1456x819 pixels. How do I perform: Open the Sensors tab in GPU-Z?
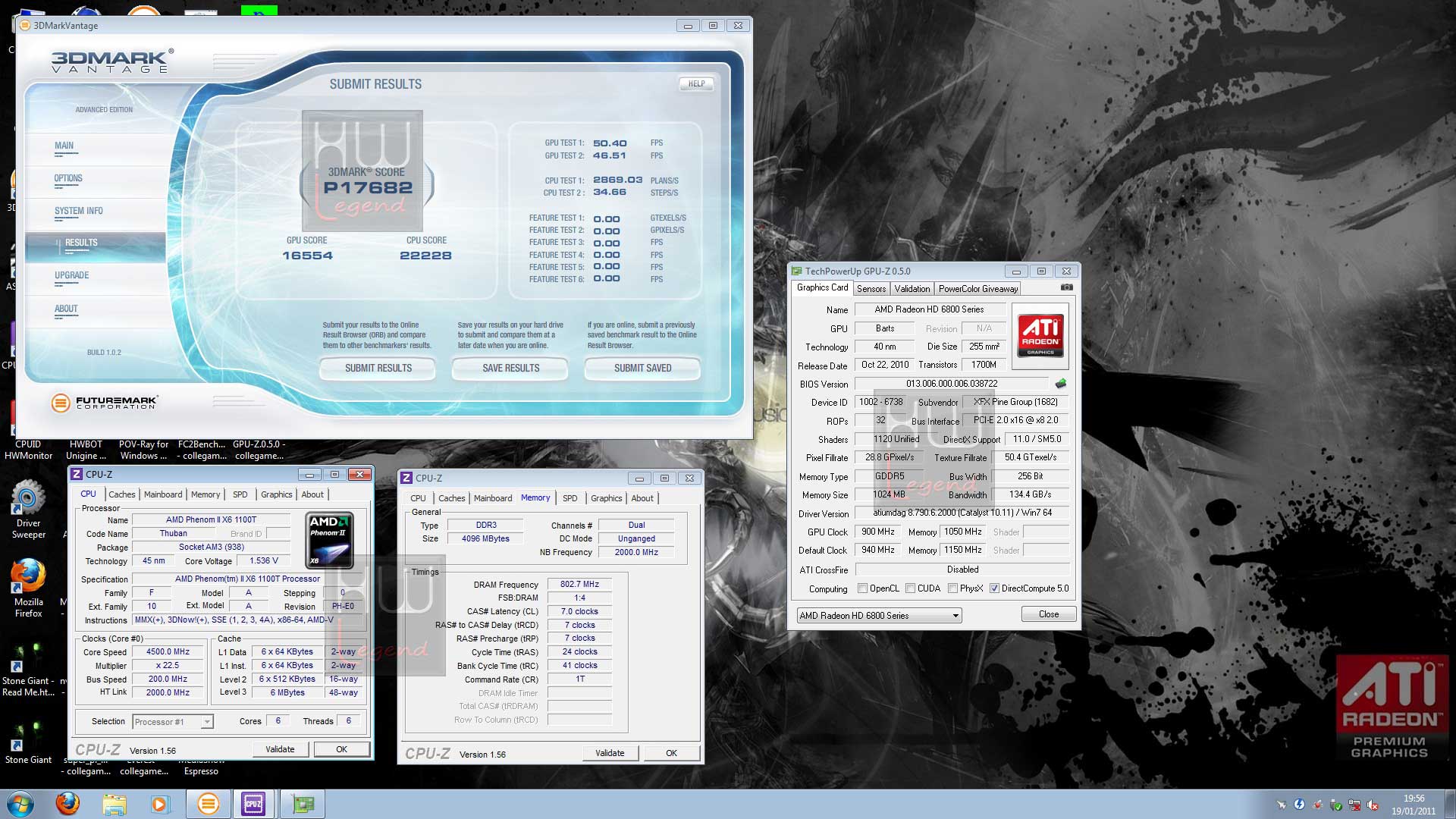(x=871, y=289)
